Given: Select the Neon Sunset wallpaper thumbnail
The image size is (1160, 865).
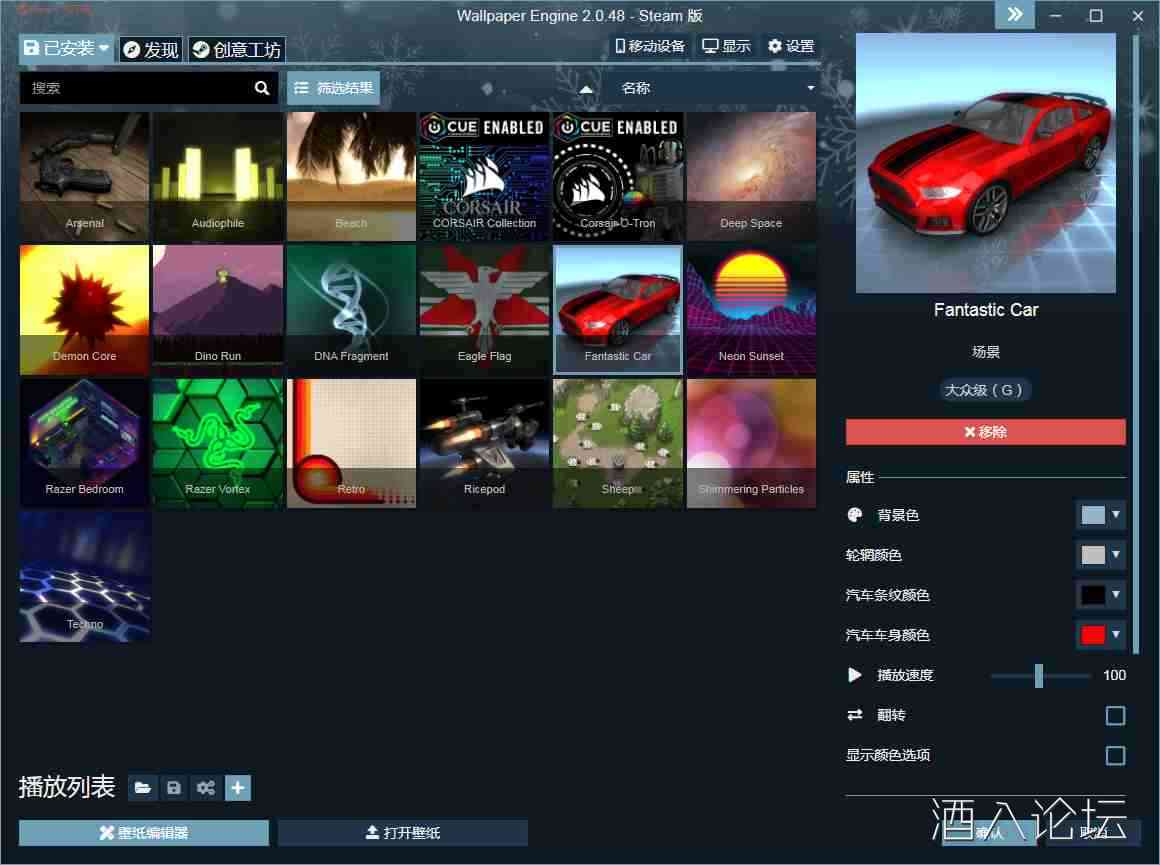Looking at the screenshot, I should [751, 310].
